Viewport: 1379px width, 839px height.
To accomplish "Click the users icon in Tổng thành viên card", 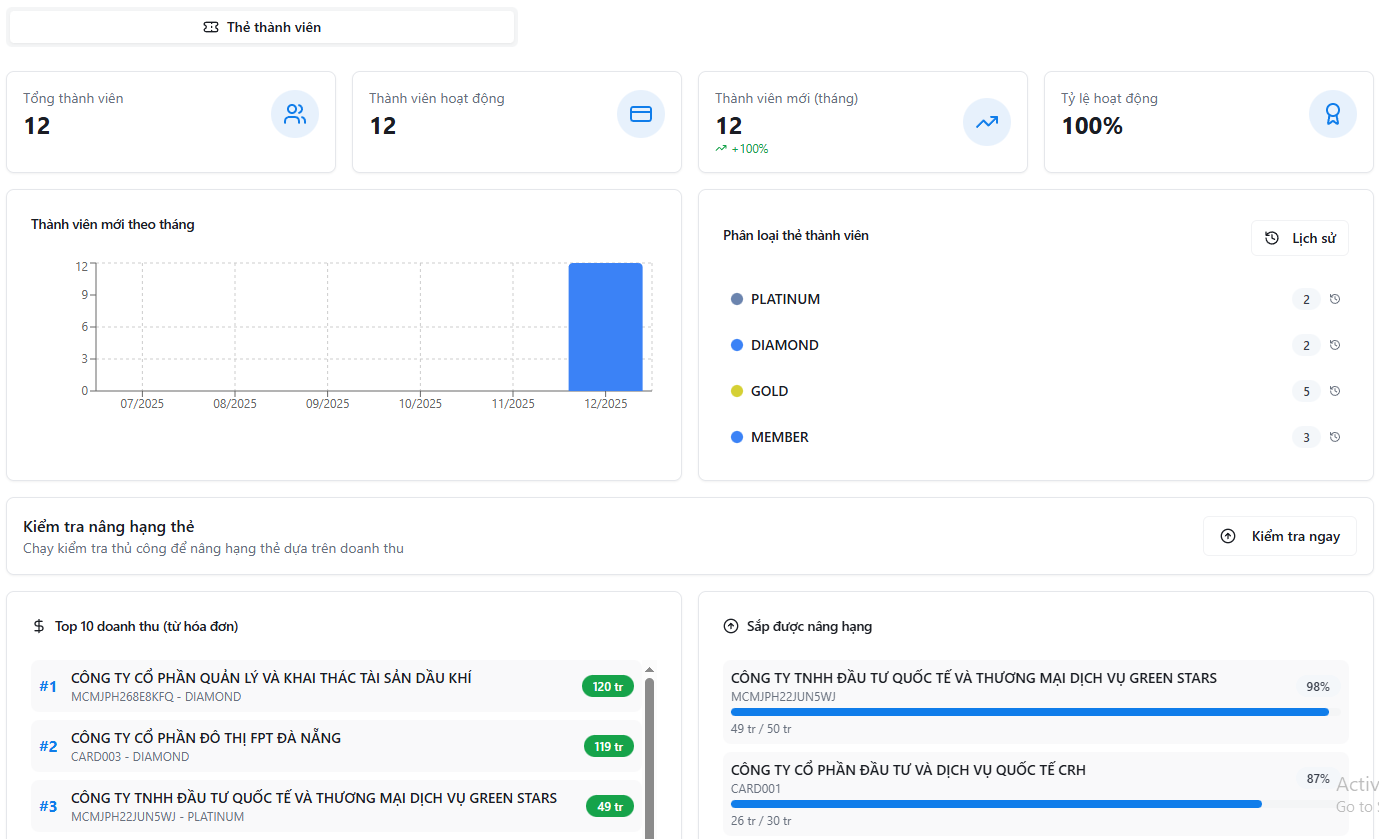I will (x=295, y=114).
